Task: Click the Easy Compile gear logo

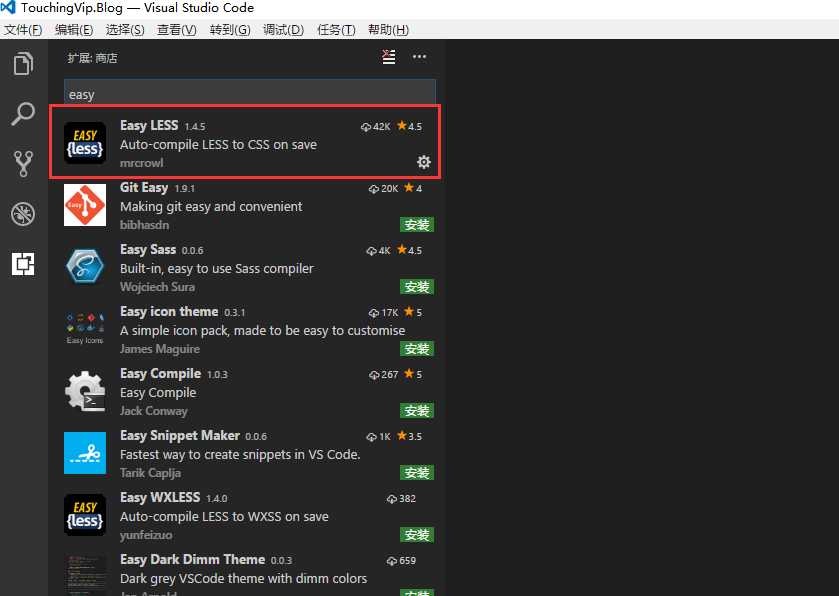Action: point(85,391)
